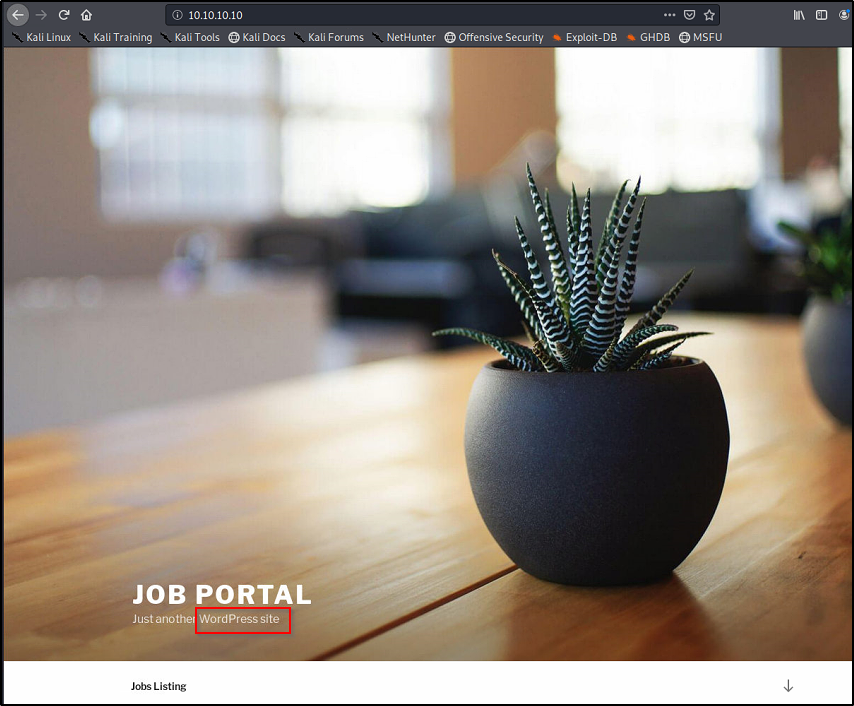Open the Kali Docs bookmark
This screenshot has width=854, height=706.
click(x=257, y=37)
